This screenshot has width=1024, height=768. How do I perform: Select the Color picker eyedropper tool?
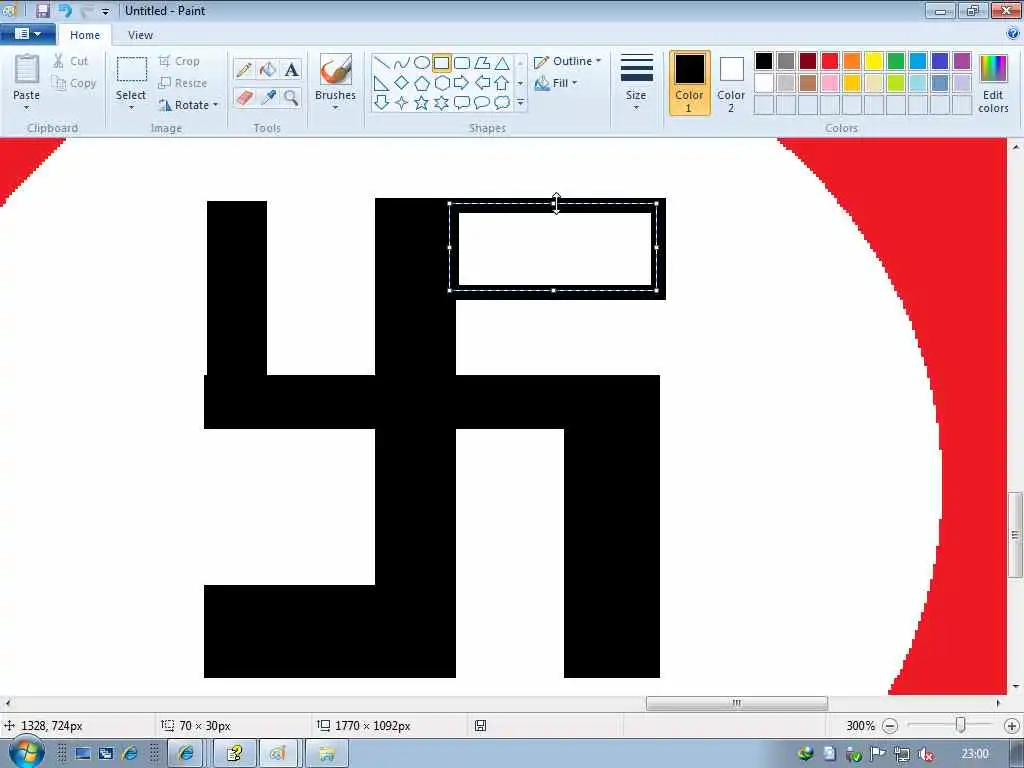coord(268,98)
